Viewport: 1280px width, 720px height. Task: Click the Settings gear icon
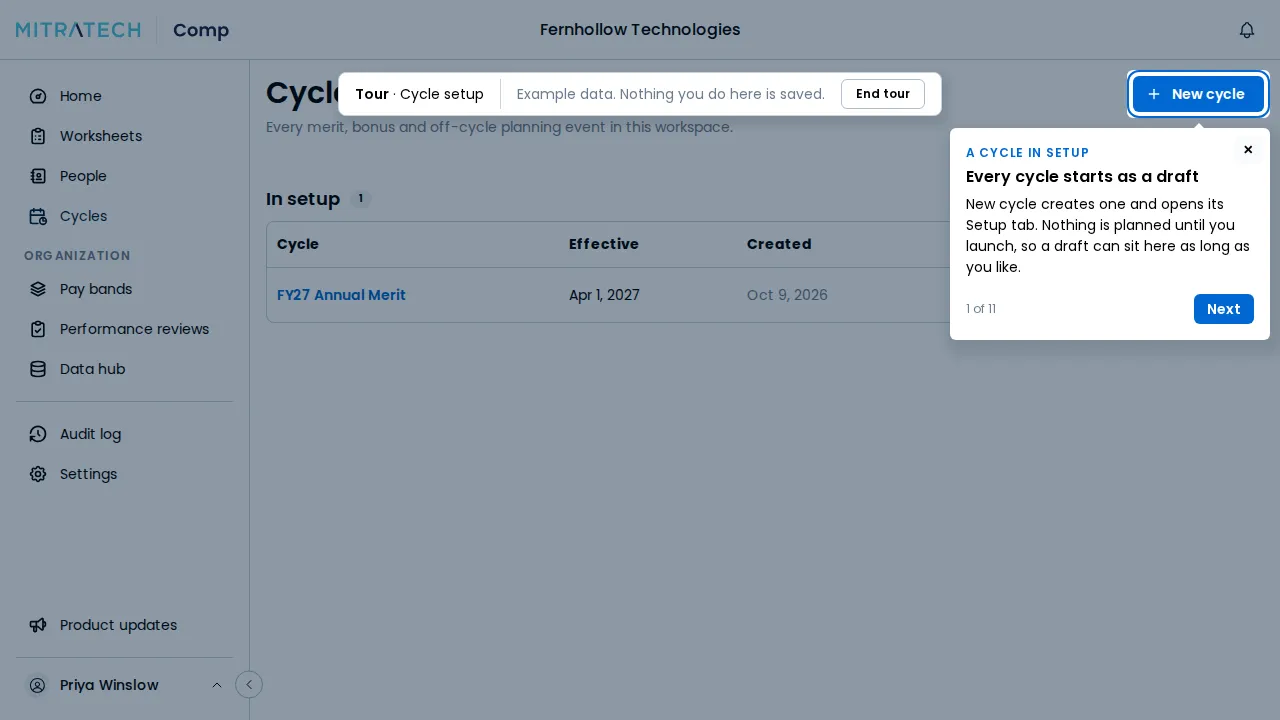pyautogui.click(x=38, y=474)
